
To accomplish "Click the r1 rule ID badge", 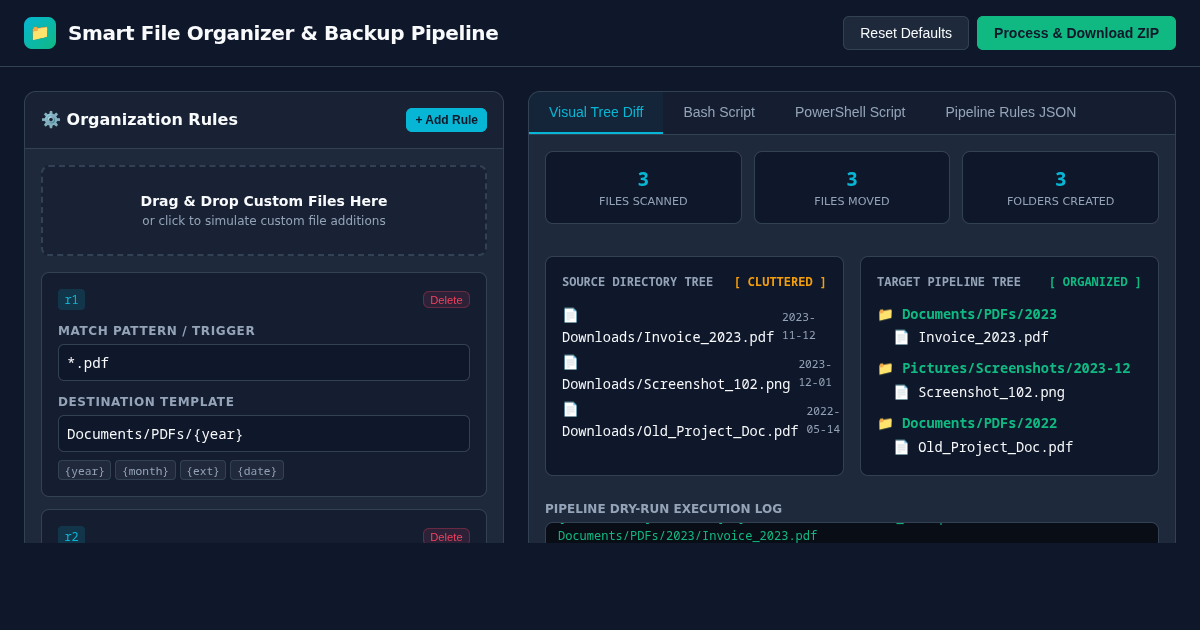I will click(71, 300).
